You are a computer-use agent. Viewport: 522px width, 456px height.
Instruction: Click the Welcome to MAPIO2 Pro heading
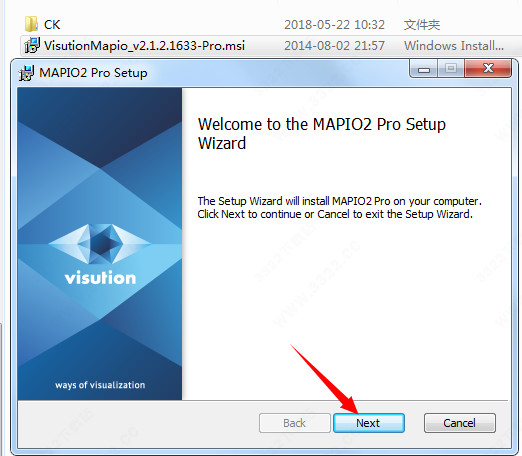coord(322,134)
